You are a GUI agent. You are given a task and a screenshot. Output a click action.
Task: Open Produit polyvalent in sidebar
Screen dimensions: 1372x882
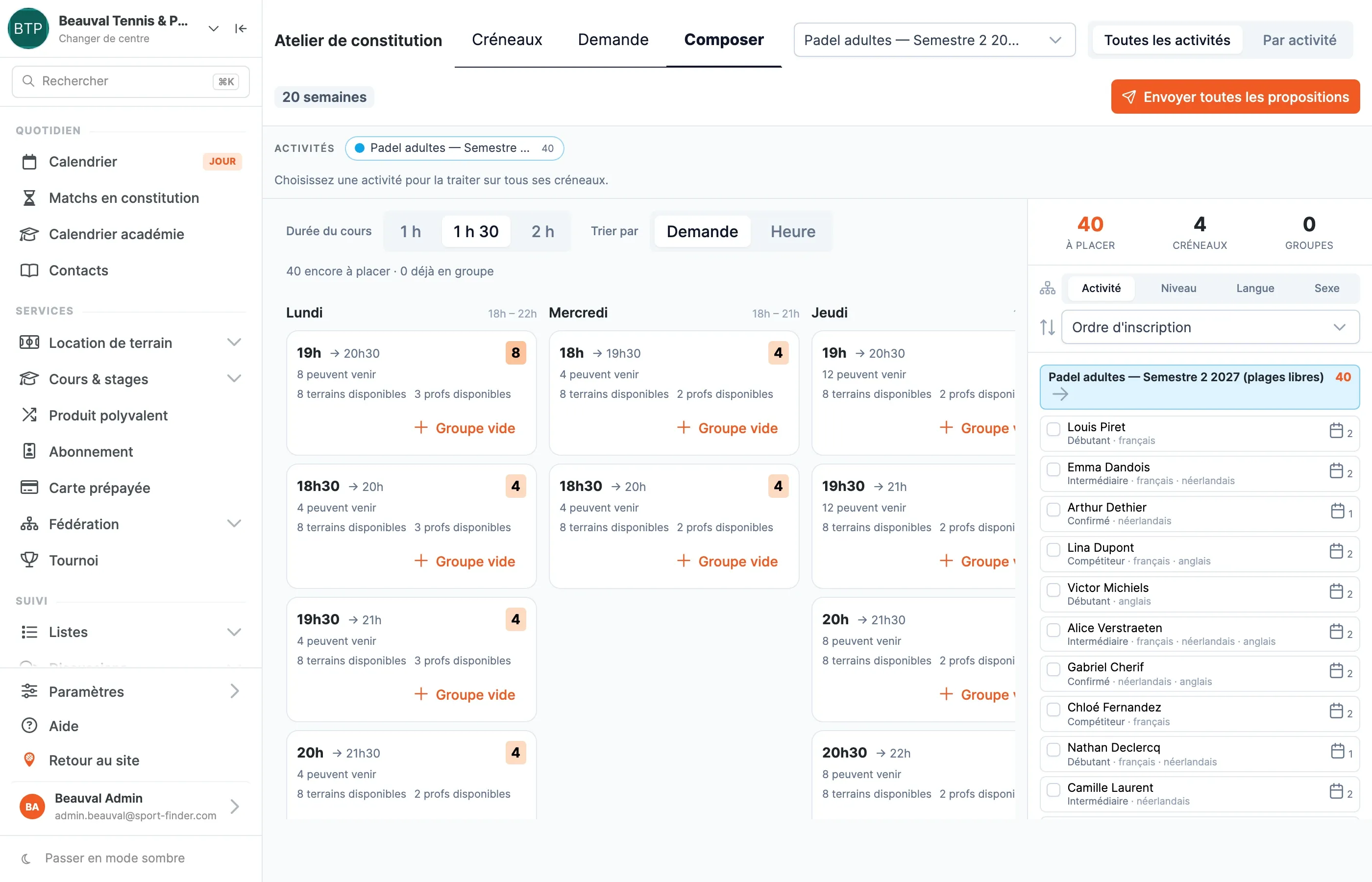130,415
